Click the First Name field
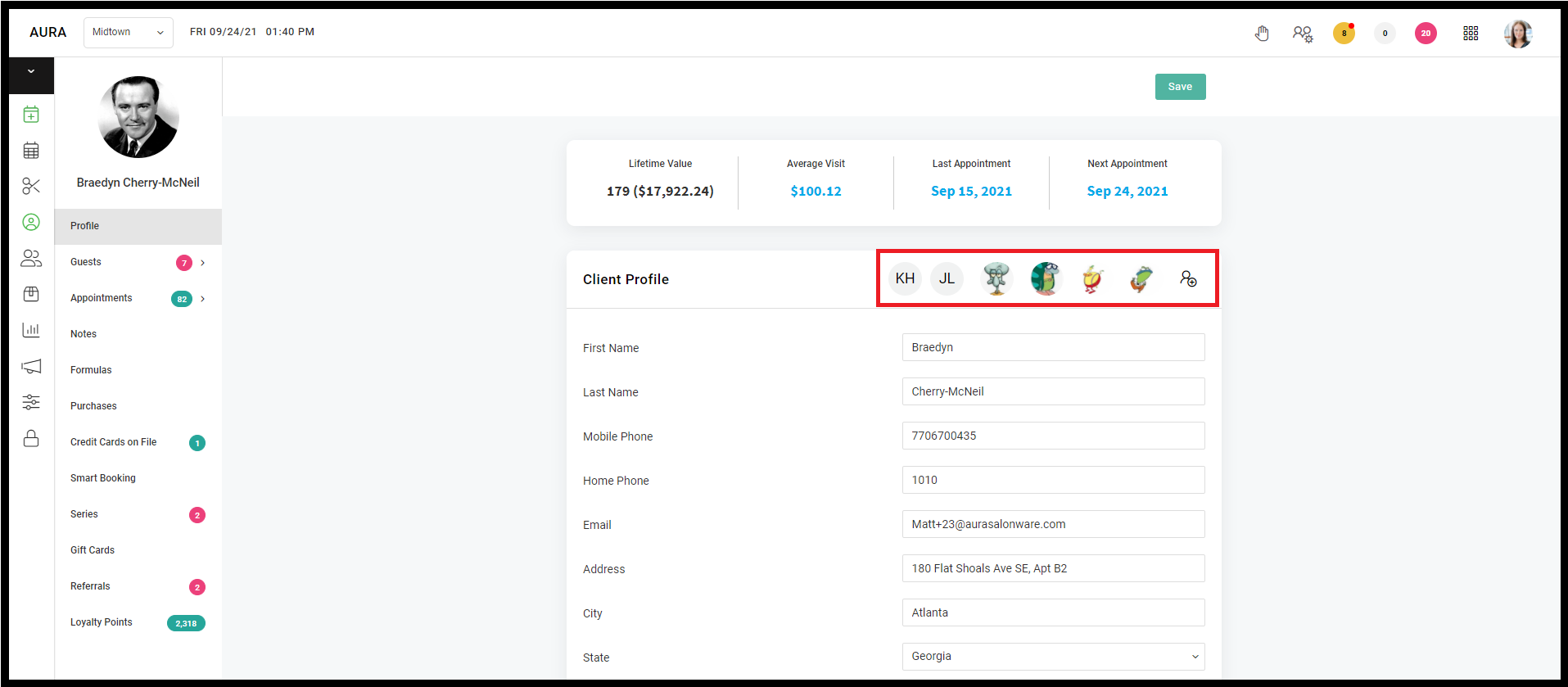The image size is (1568, 687). tap(1053, 347)
